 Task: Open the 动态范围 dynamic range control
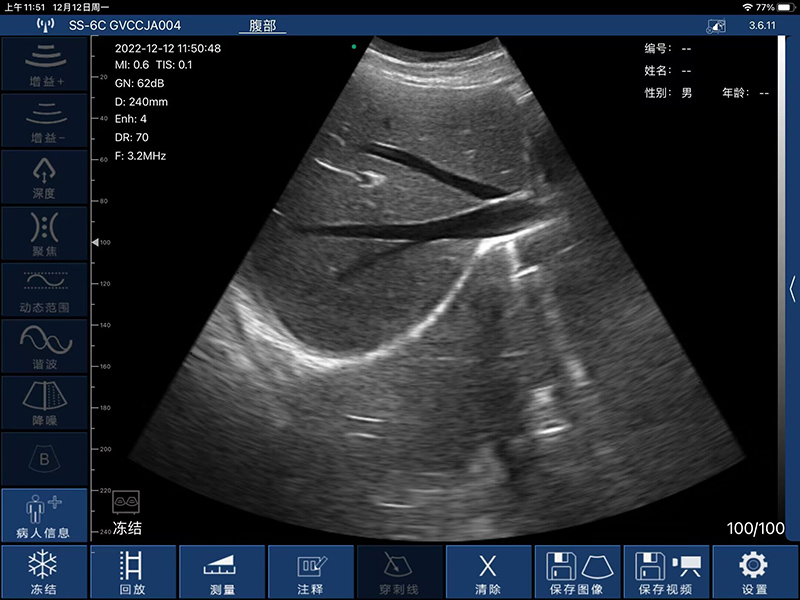[45, 289]
